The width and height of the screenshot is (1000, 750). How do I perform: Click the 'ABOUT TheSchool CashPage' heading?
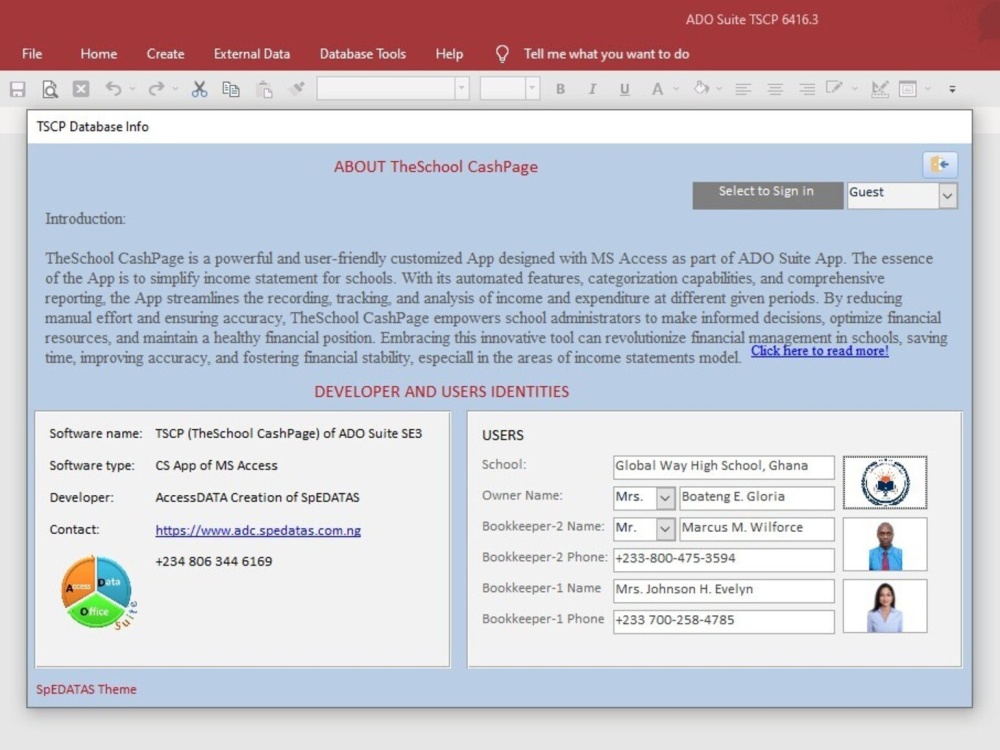pyautogui.click(x=436, y=167)
